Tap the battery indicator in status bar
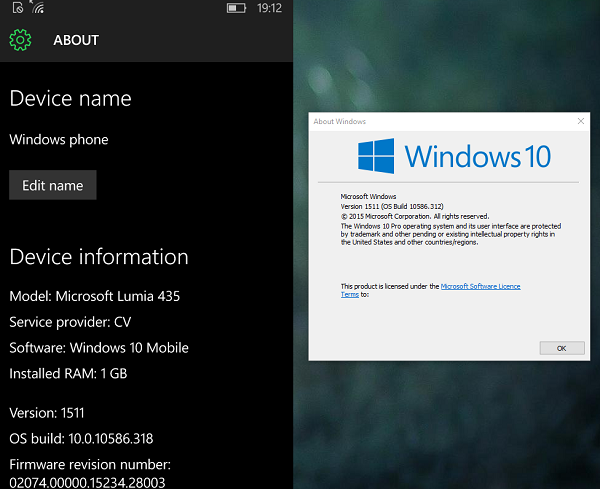 pyautogui.click(x=236, y=8)
